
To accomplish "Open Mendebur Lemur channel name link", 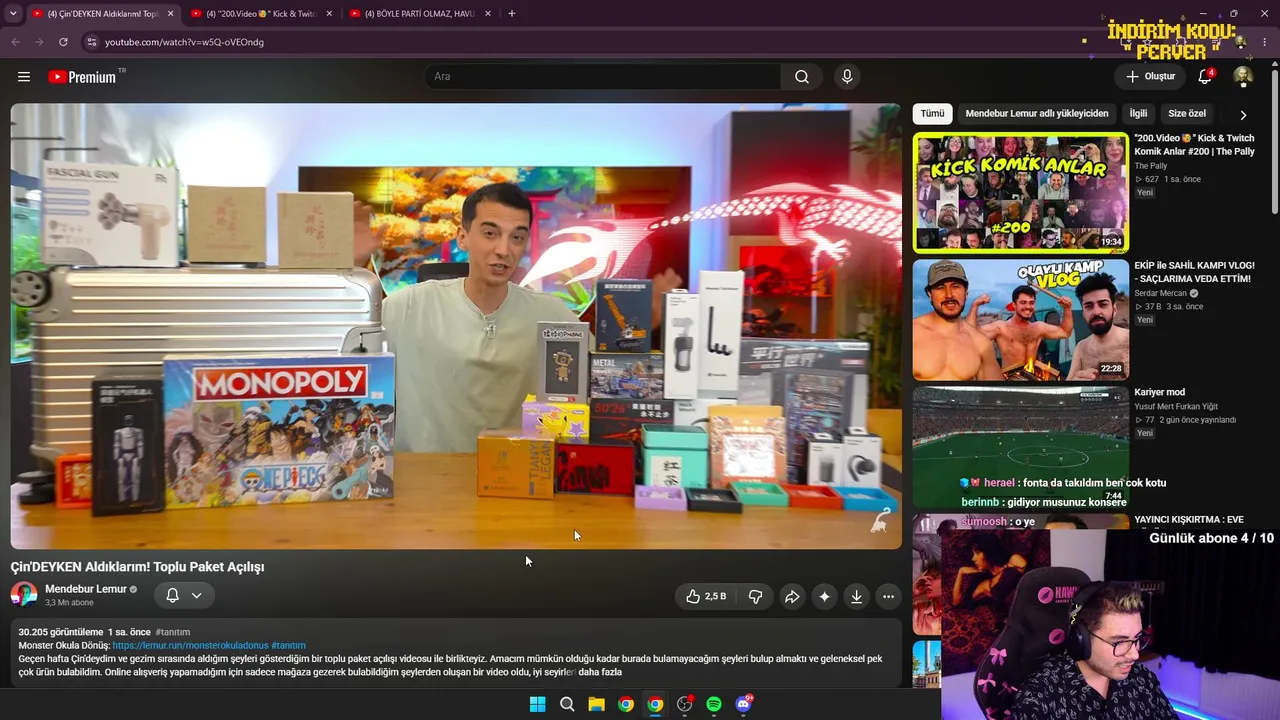I will pos(86,589).
